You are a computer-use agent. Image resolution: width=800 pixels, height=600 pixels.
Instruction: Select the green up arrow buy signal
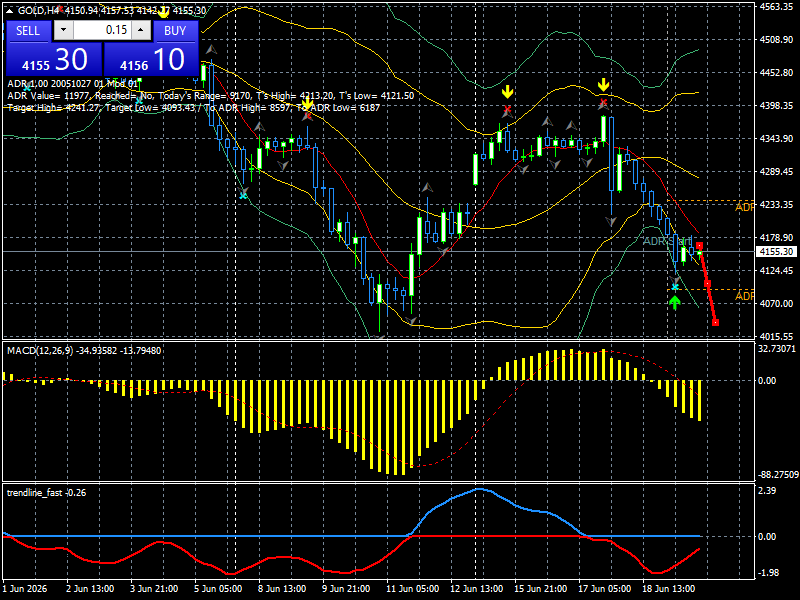tap(675, 303)
